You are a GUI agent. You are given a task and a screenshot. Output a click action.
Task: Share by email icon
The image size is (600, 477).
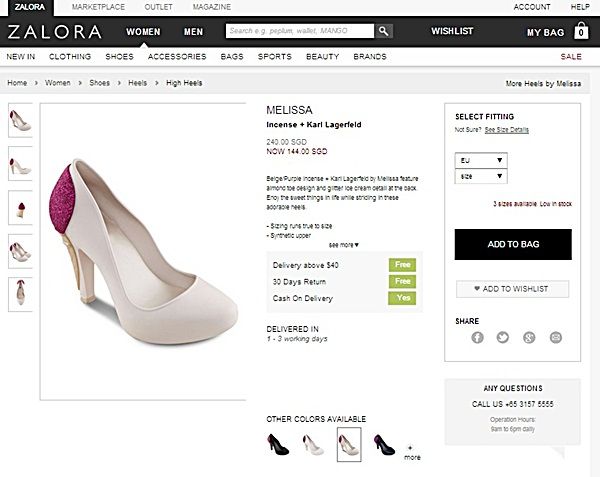[x=556, y=337]
